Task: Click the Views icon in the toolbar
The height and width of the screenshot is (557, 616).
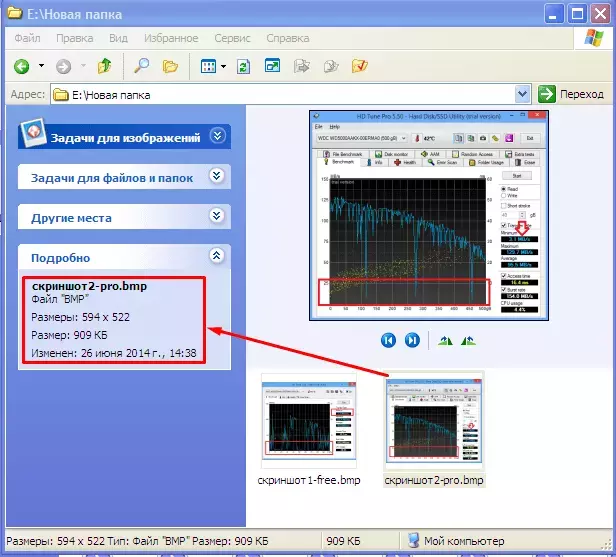Action: coord(208,66)
